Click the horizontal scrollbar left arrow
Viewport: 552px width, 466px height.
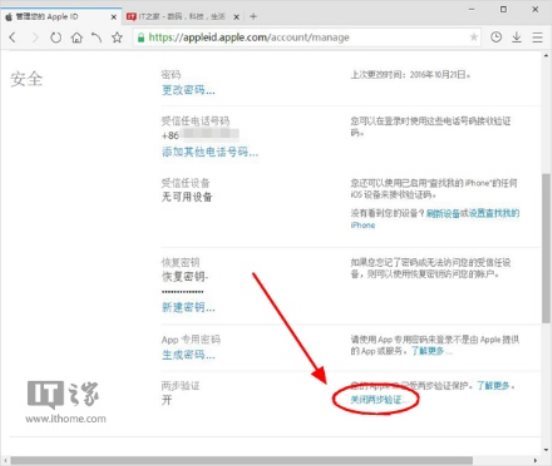point(5,460)
